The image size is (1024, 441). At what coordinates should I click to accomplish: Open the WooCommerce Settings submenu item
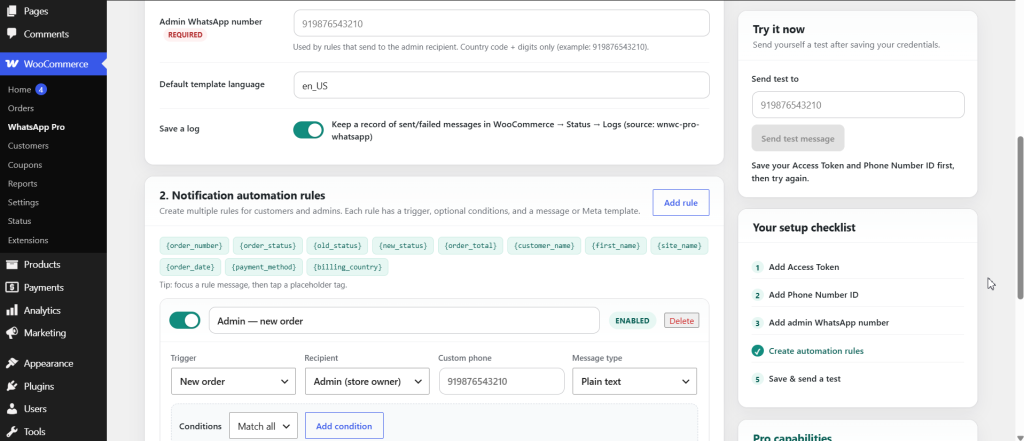click(x=24, y=203)
